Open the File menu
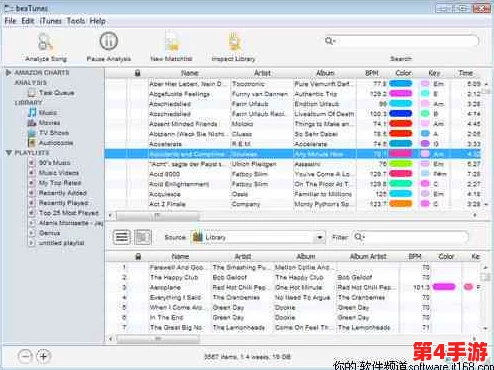The width and height of the screenshot is (494, 370). (x=10, y=21)
